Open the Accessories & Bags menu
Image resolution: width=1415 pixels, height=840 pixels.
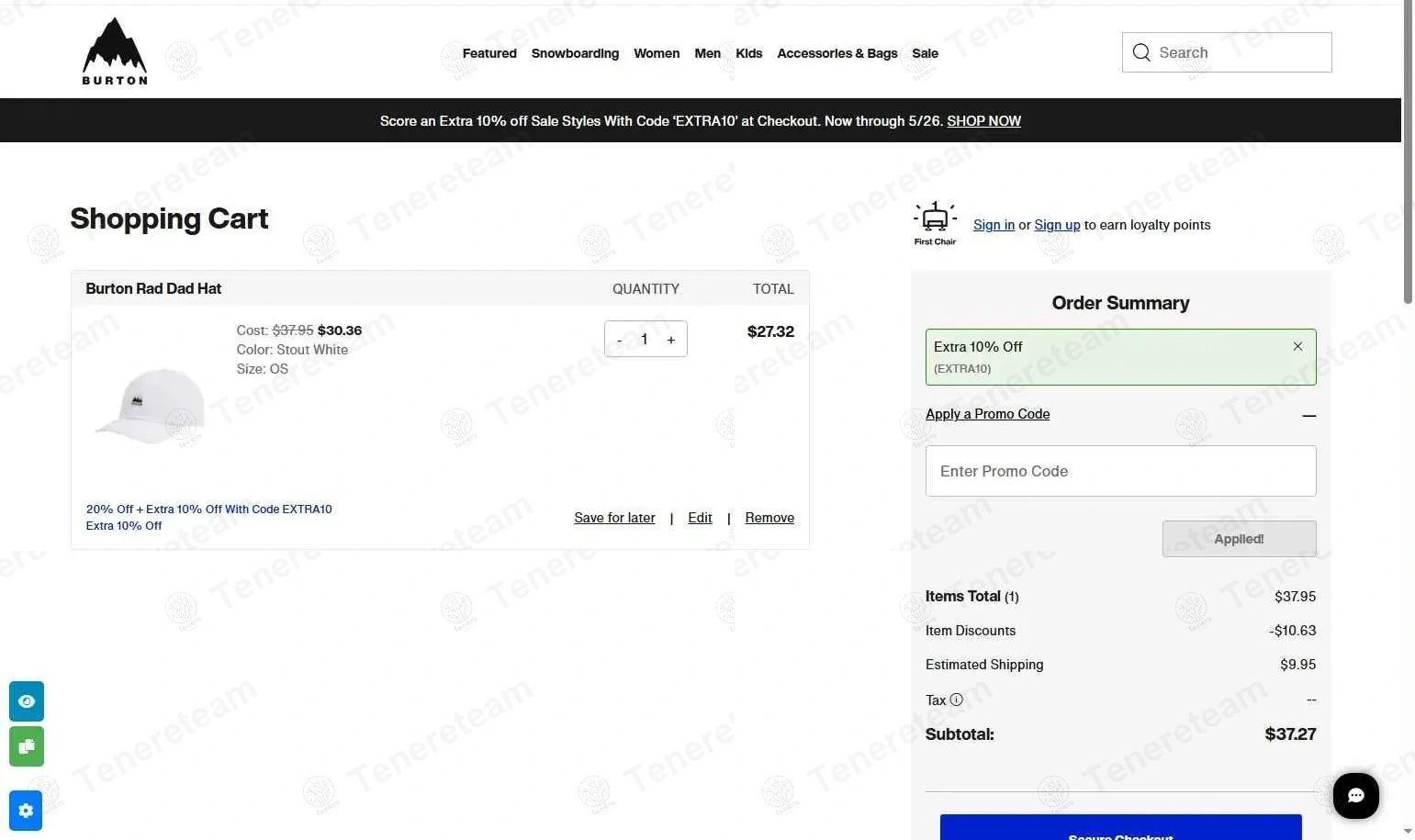837,53
